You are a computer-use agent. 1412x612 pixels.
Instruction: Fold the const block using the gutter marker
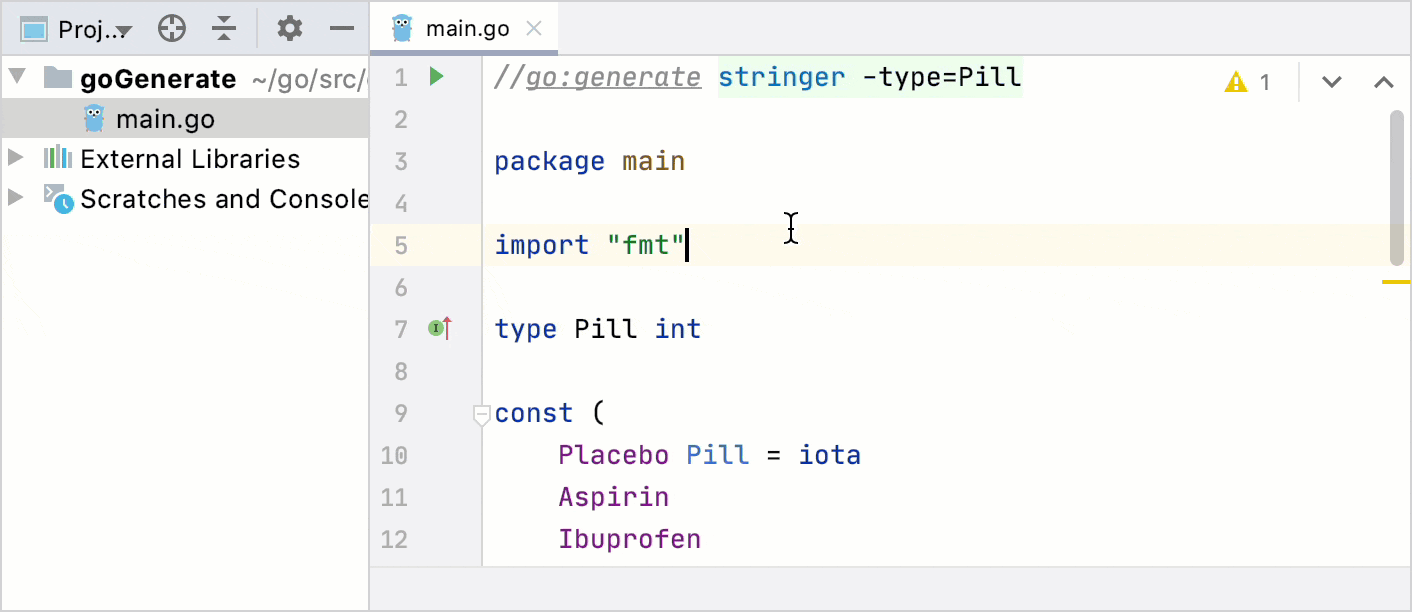click(481, 413)
